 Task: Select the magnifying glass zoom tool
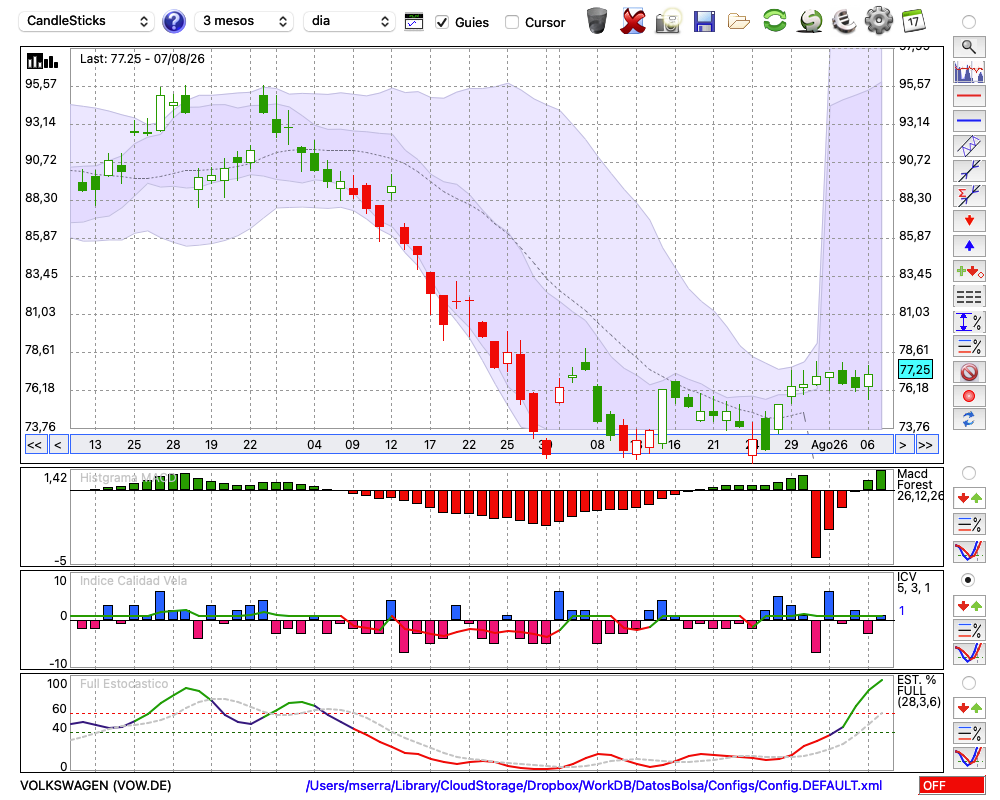969,47
